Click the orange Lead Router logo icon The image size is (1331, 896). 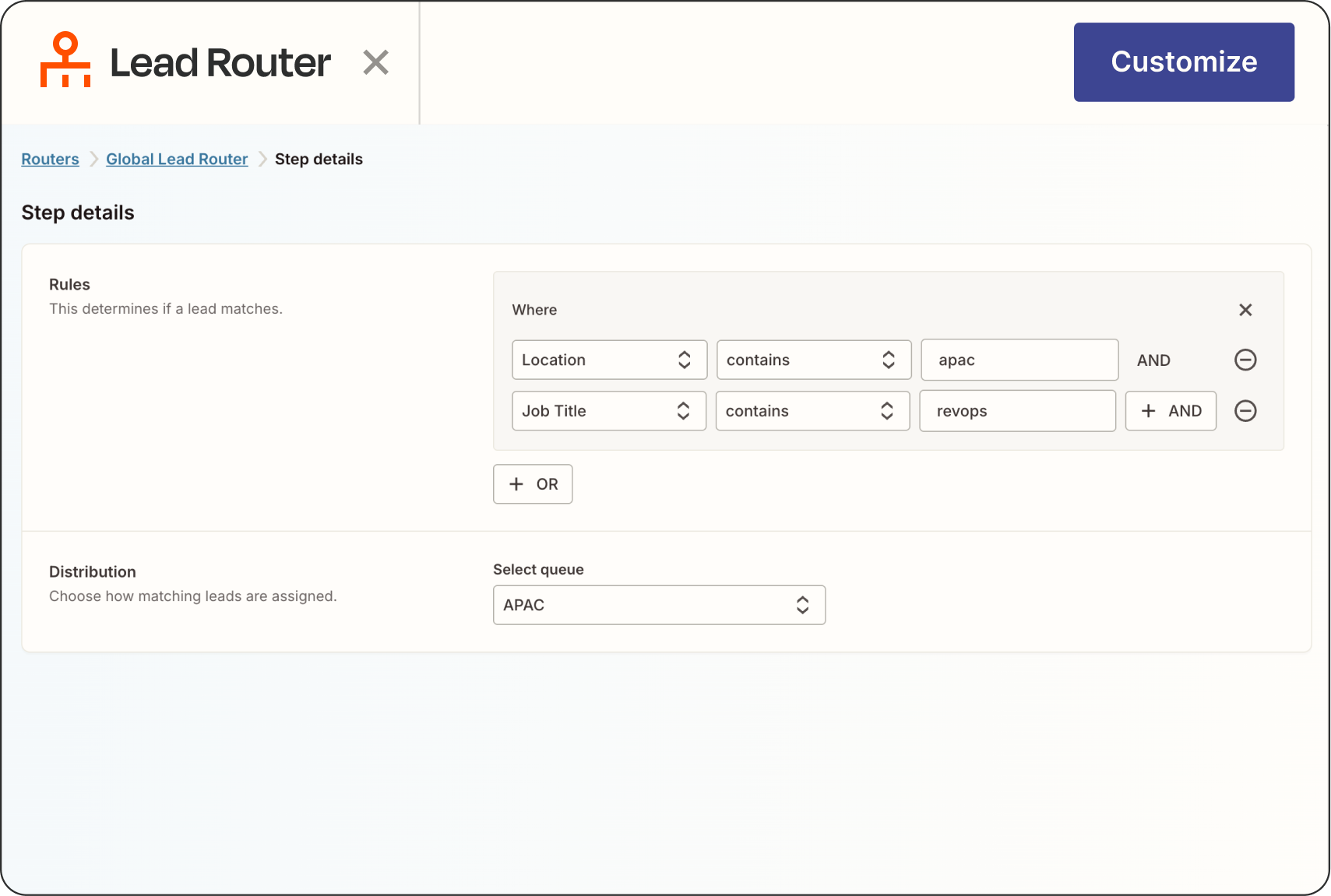pyautogui.click(x=65, y=61)
